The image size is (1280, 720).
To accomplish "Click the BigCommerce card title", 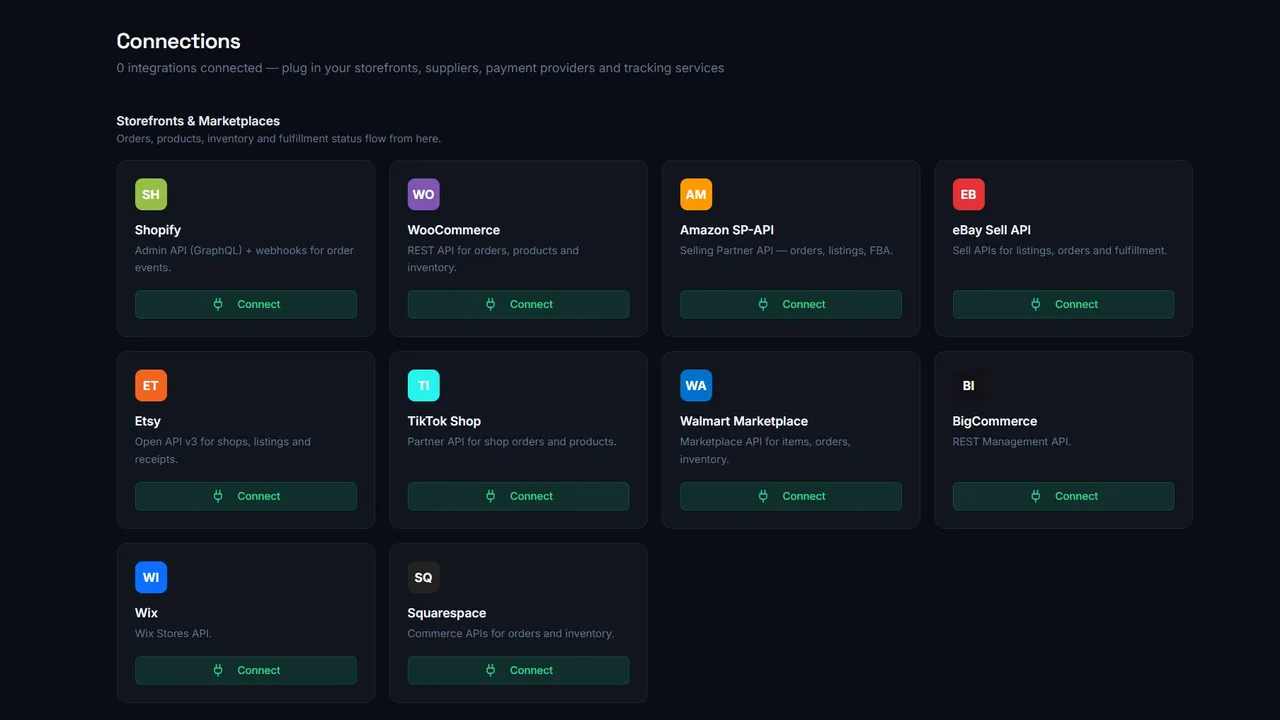I will [995, 421].
